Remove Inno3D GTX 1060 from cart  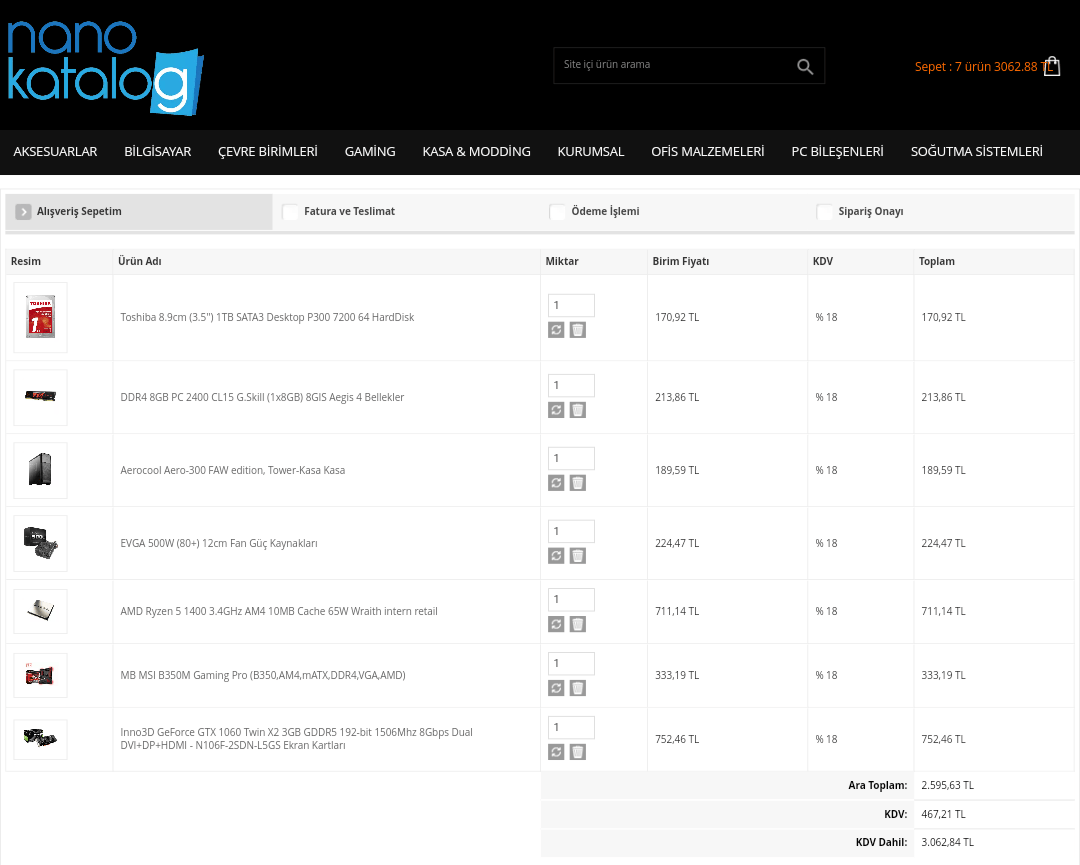pos(578,752)
